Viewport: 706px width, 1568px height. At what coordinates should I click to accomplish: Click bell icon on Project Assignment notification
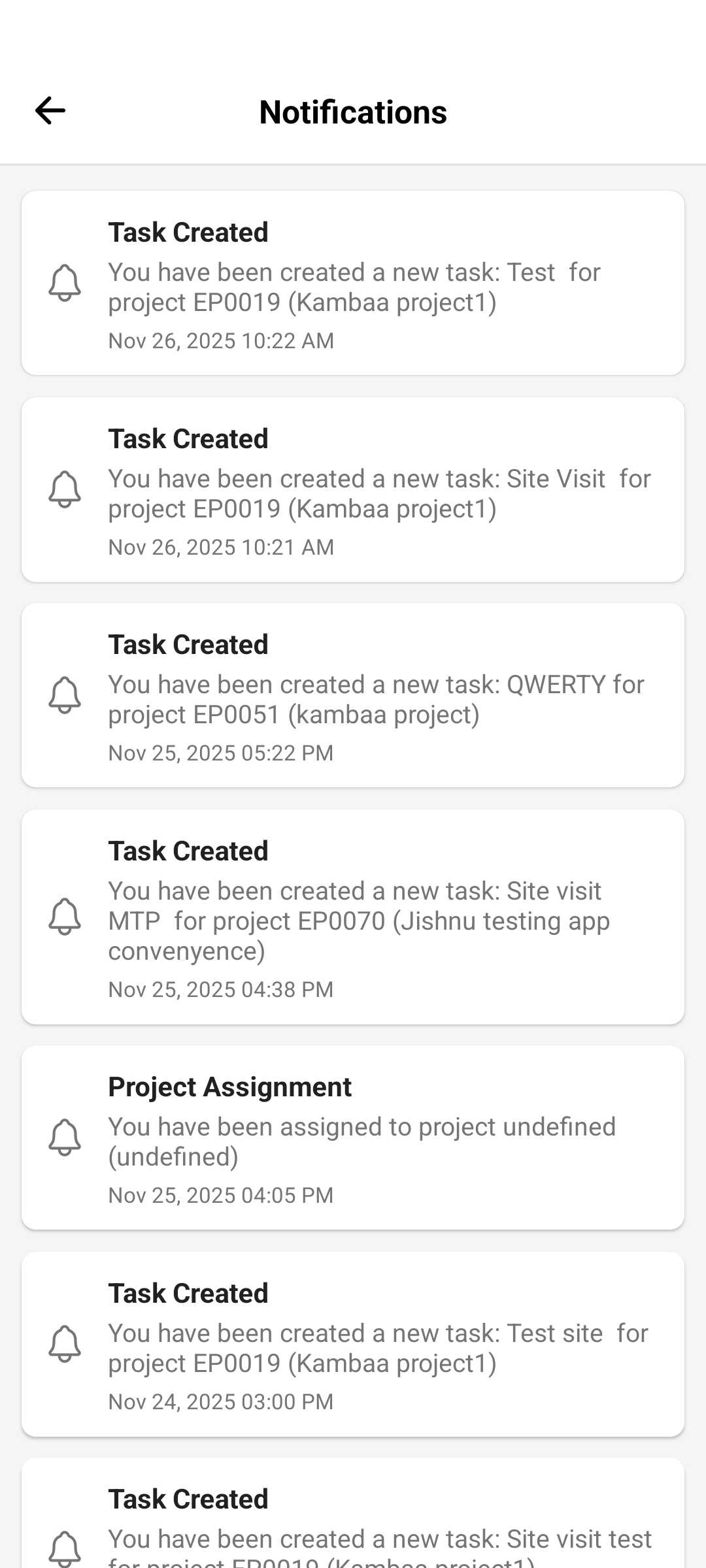65,1137
